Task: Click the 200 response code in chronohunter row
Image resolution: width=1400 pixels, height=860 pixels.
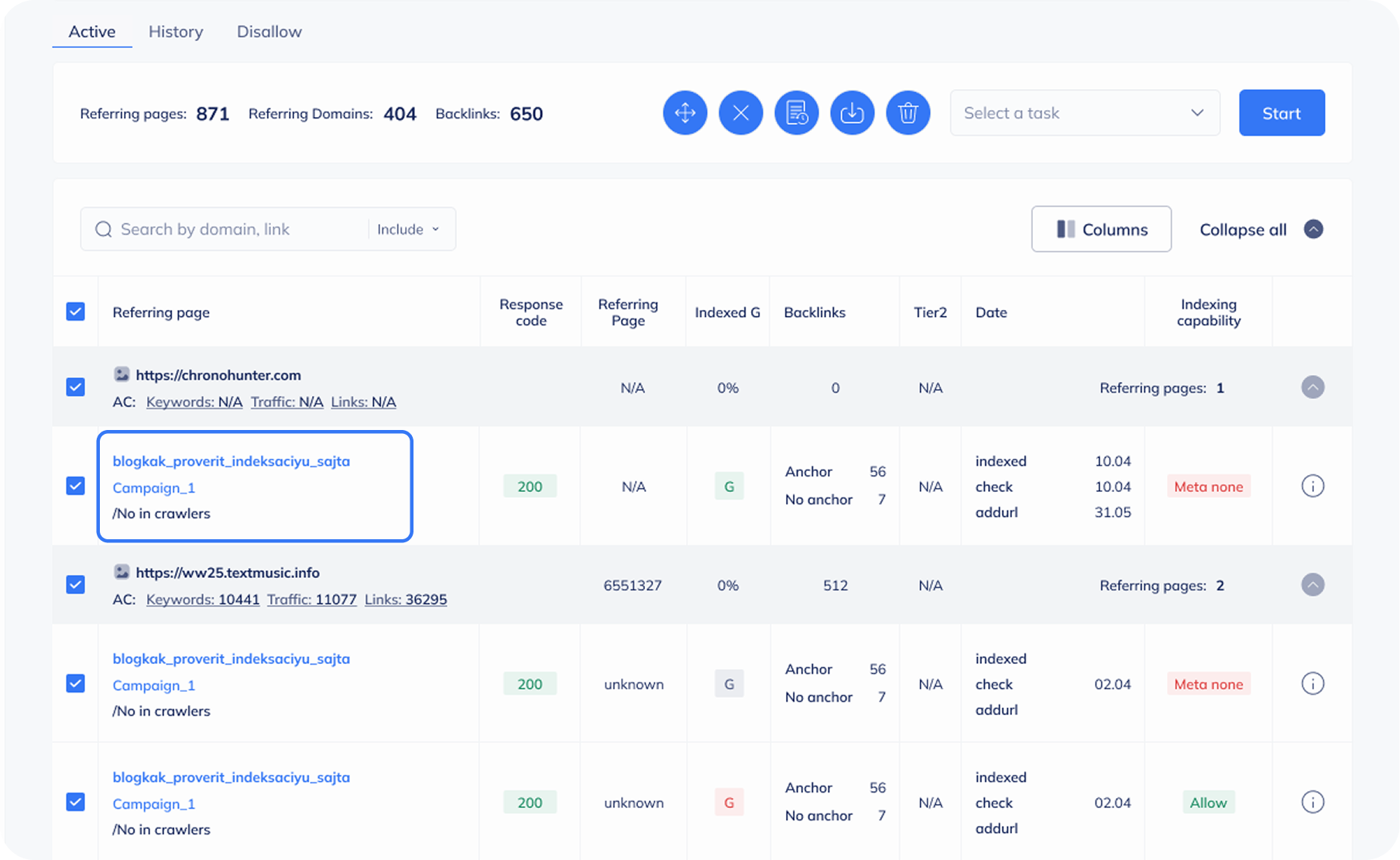Action: click(530, 487)
